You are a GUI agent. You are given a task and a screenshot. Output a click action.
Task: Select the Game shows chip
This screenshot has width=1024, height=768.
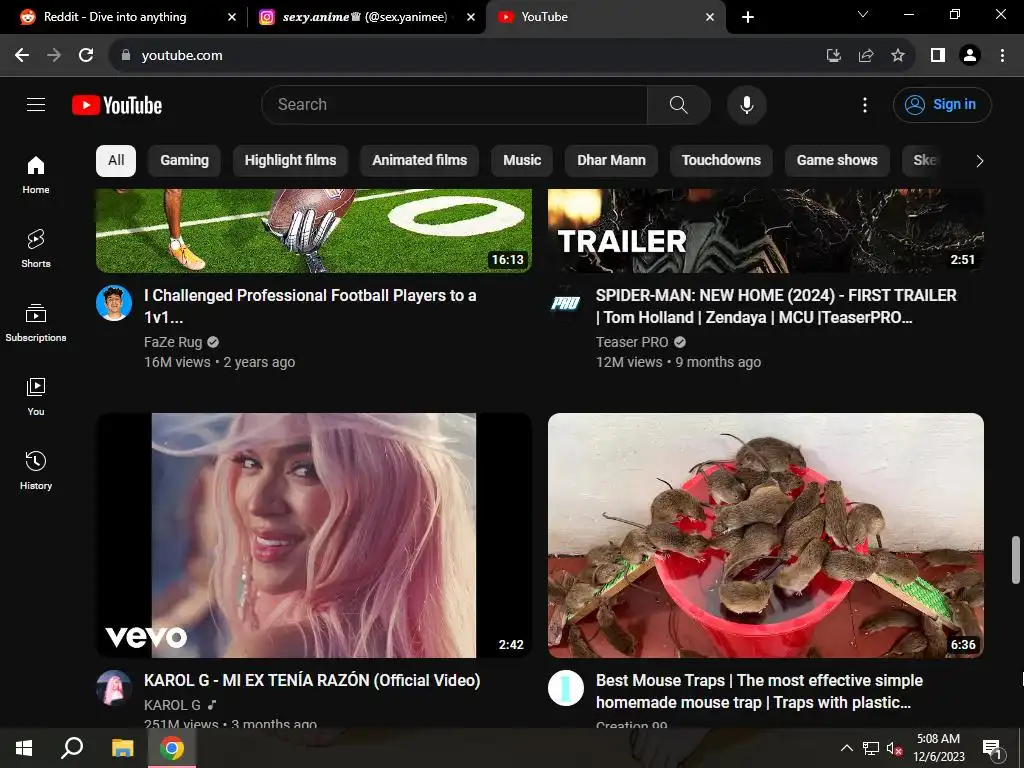837,161
